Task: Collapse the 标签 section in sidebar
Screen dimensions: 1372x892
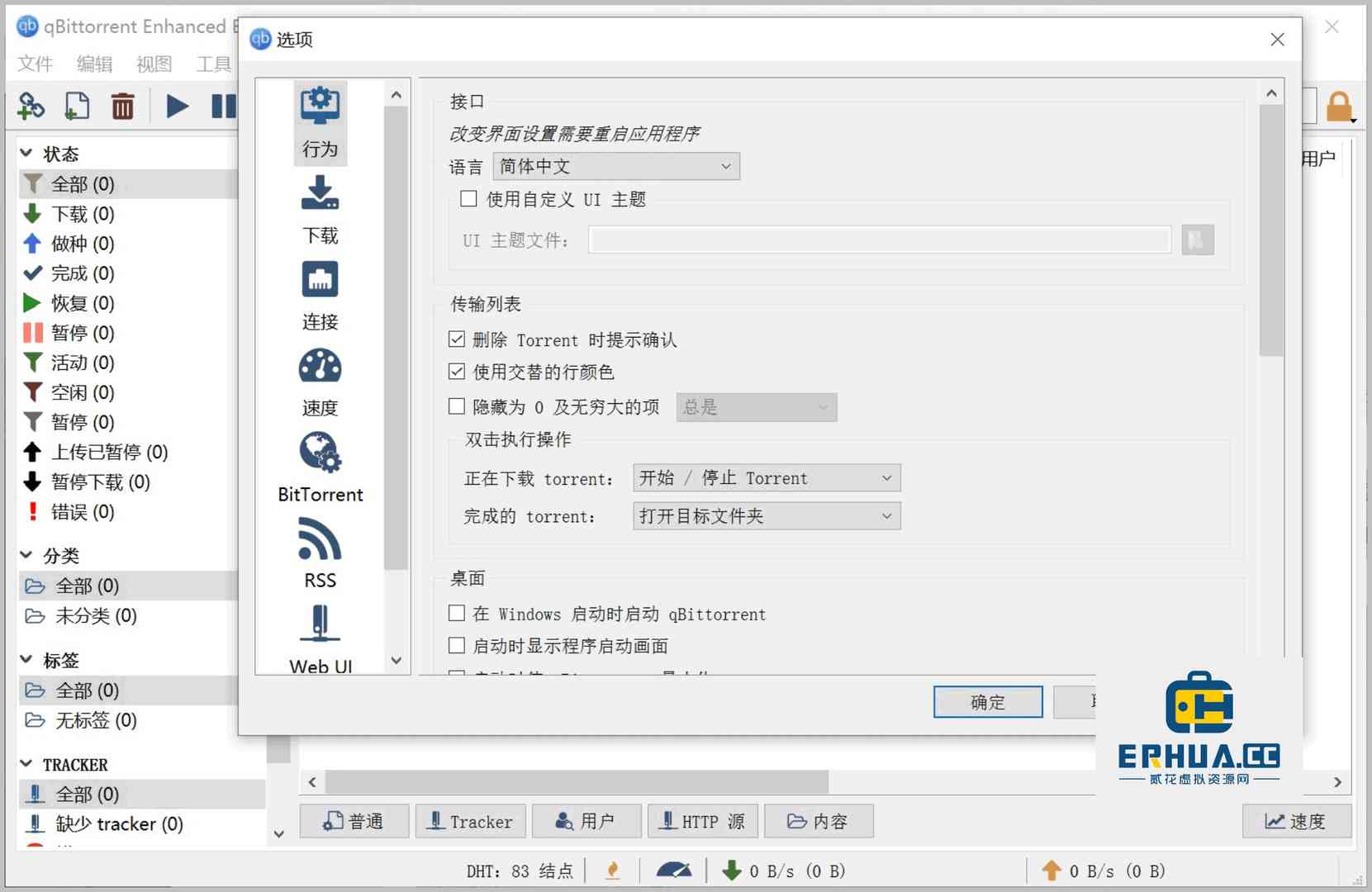Action: tap(26, 660)
